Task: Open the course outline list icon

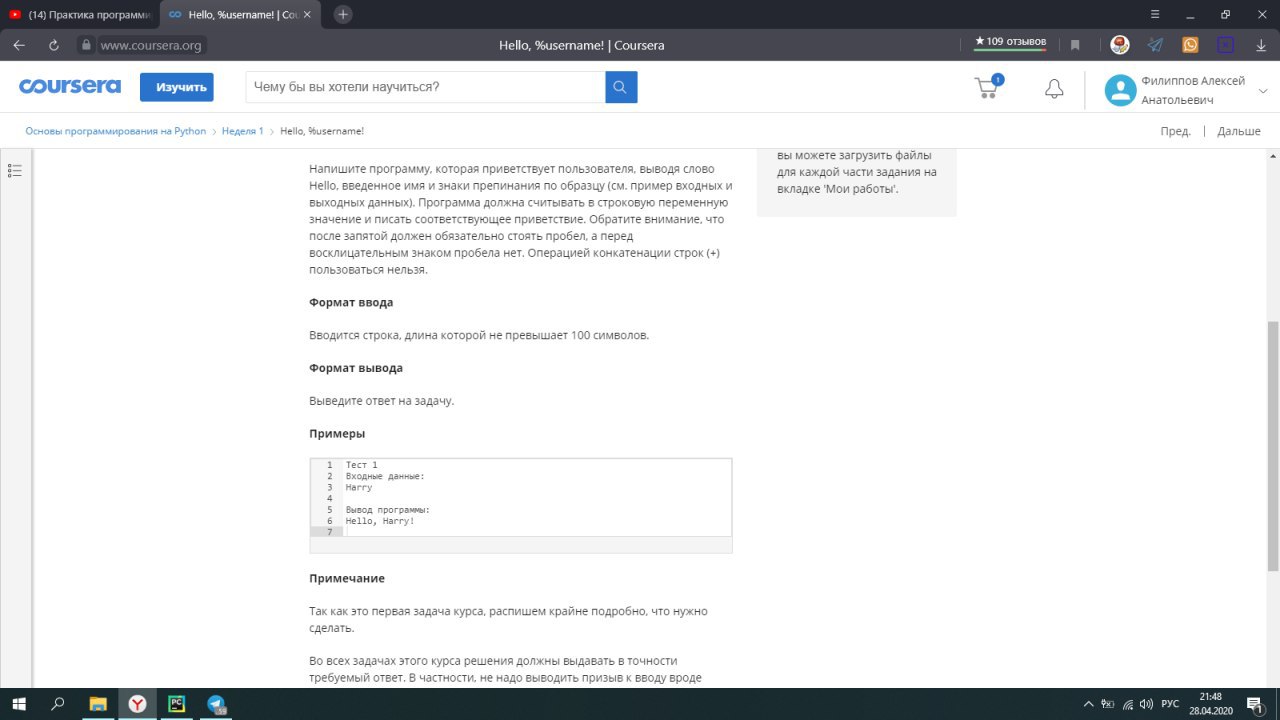Action: coord(15,170)
